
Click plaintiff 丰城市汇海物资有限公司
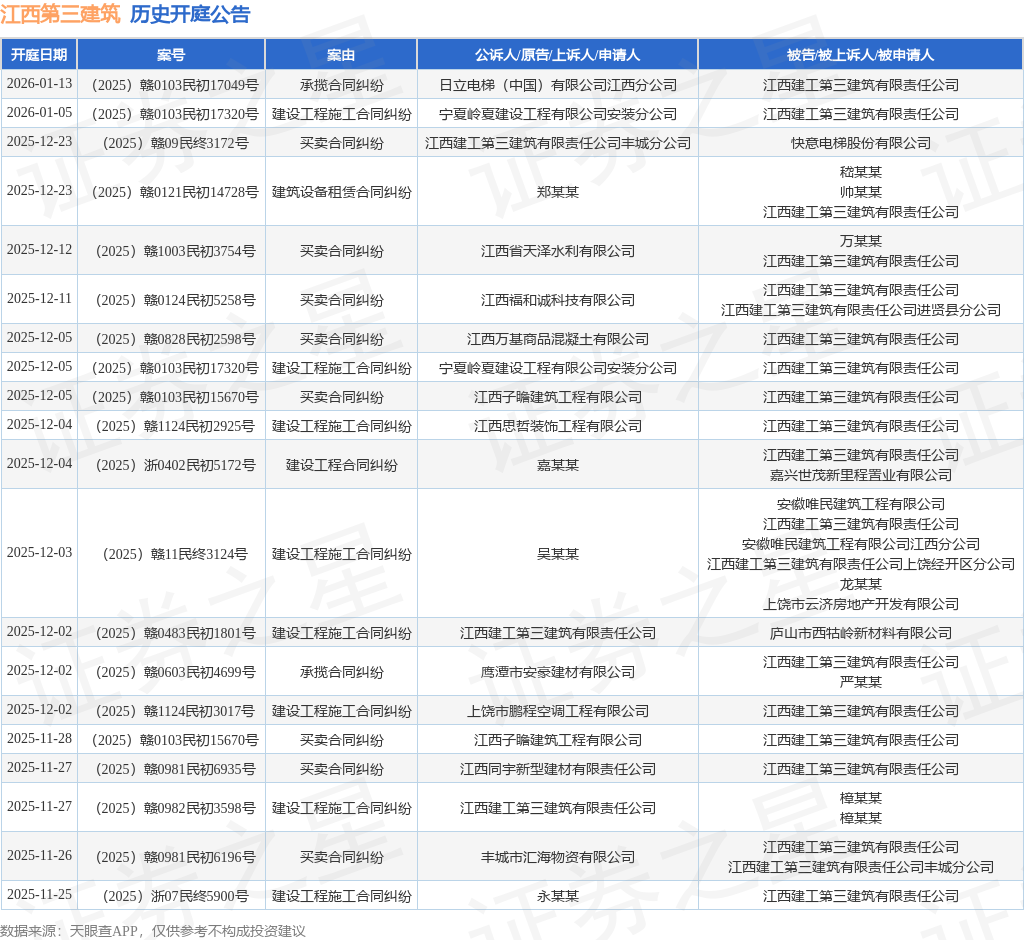pyautogui.click(x=558, y=857)
